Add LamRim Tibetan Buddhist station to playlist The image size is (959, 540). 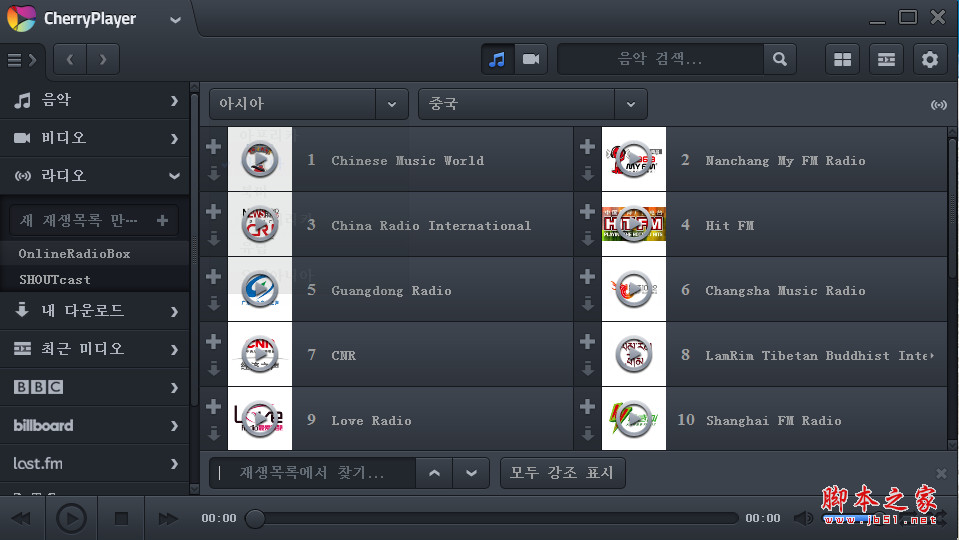587,341
